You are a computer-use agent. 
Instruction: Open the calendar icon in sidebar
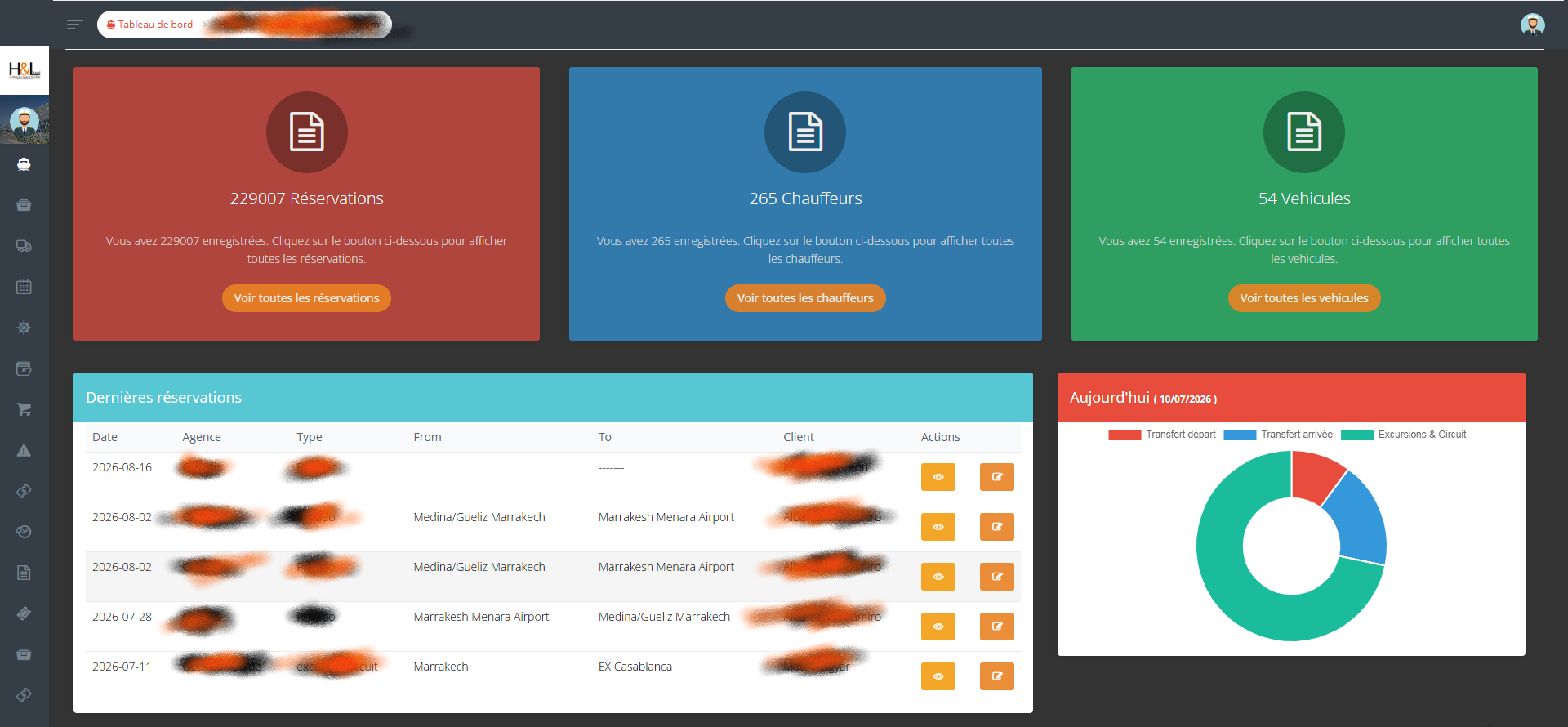(24, 287)
